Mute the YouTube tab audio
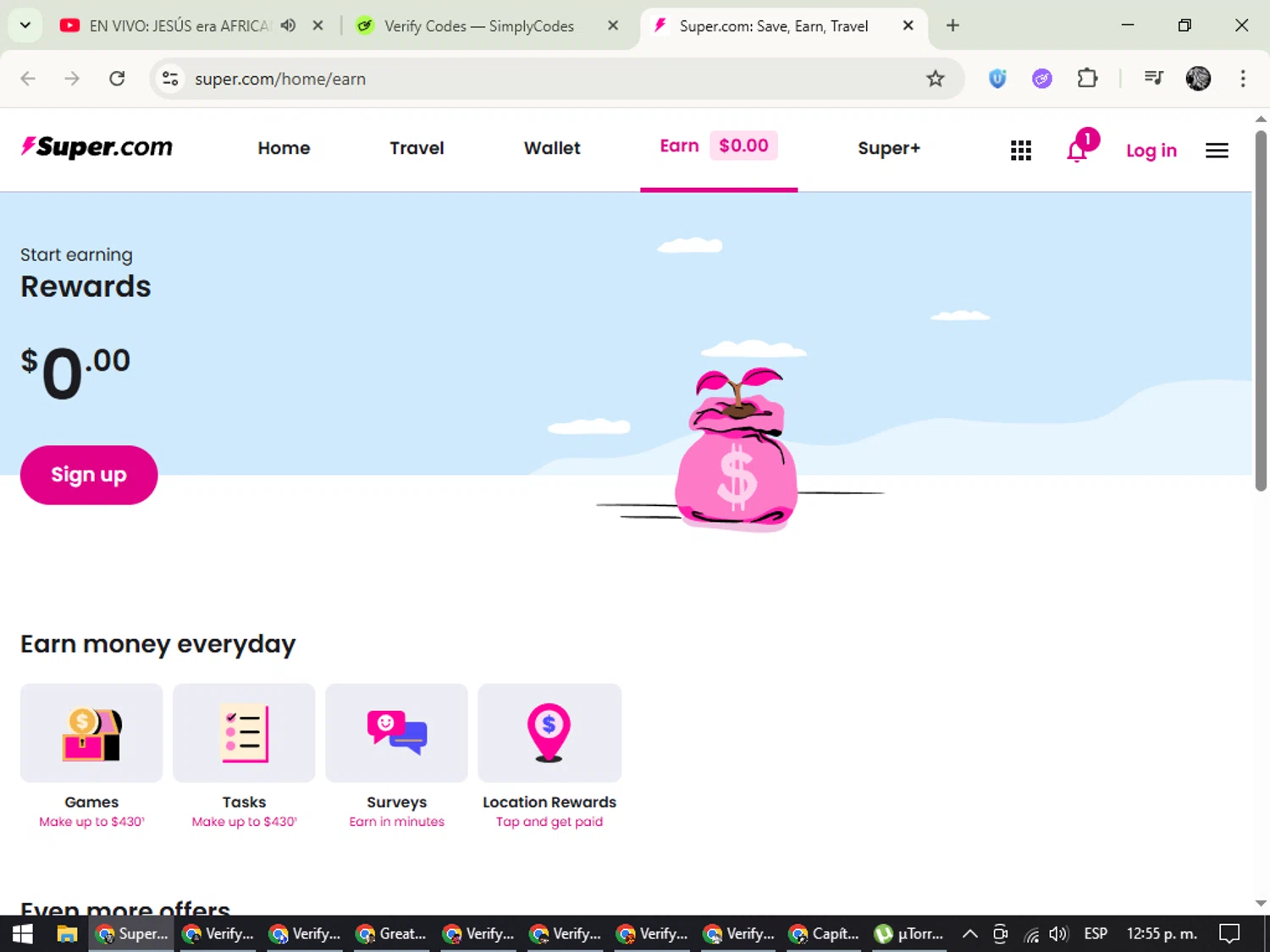Image resolution: width=1270 pixels, height=952 pixels. pos(289,25)
